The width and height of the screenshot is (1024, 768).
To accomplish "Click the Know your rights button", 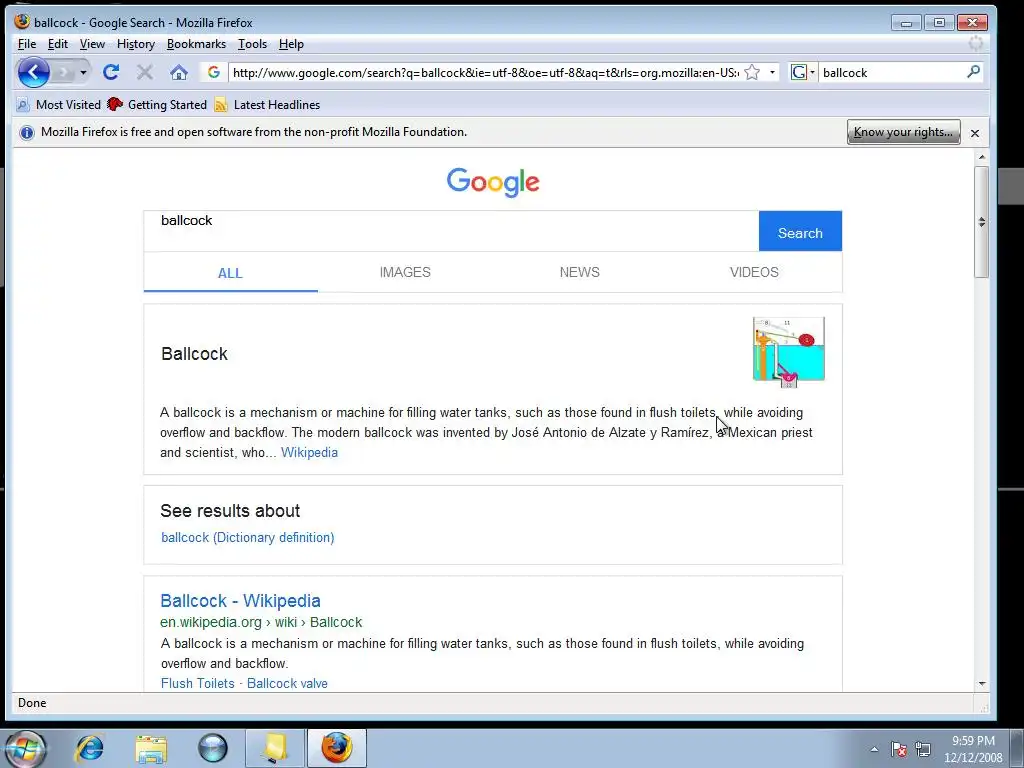I will click(903, 132).
